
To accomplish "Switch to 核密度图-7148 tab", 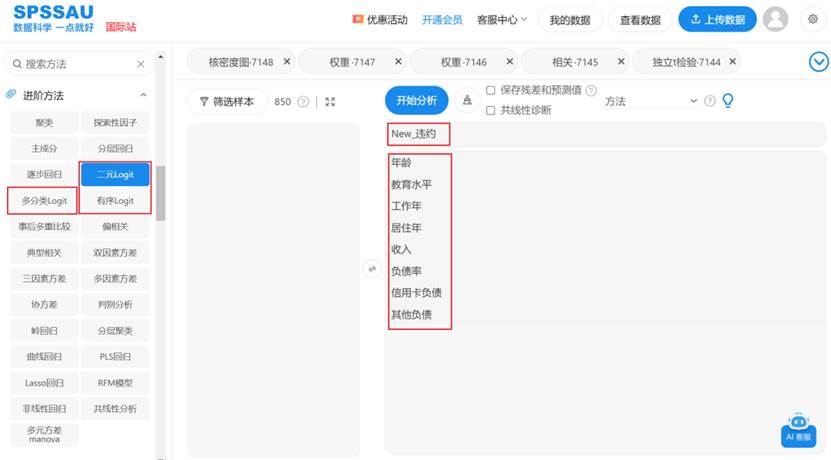I will (241, 62).
